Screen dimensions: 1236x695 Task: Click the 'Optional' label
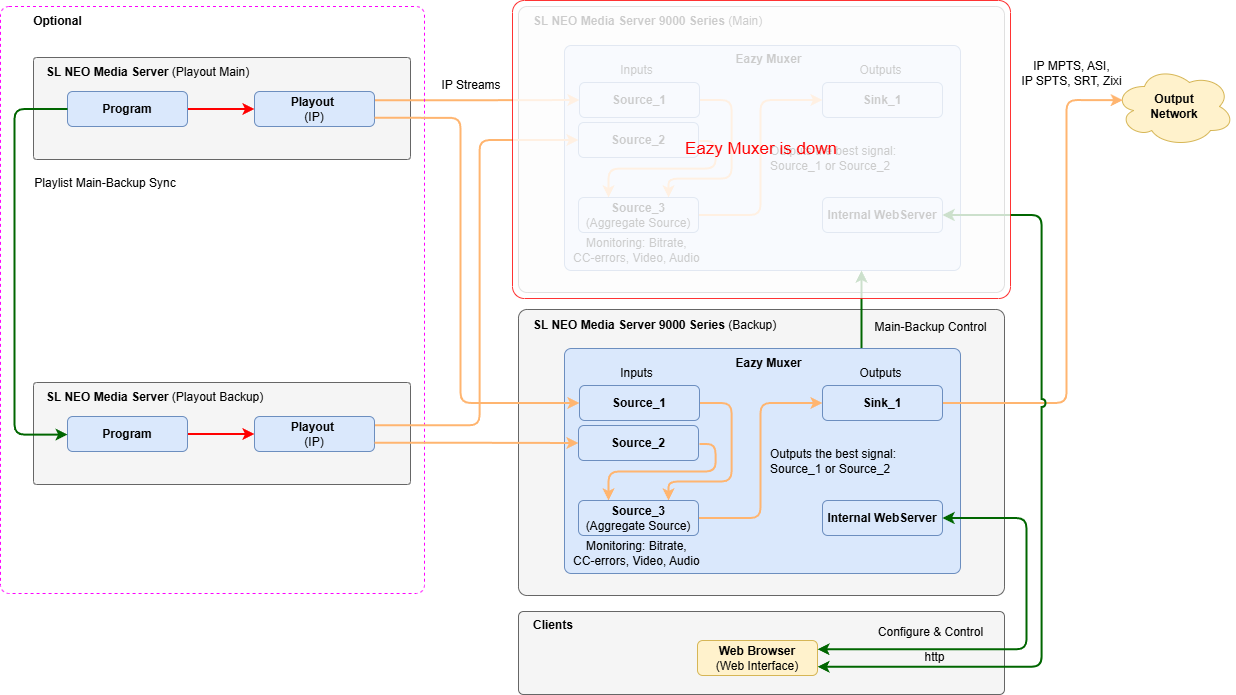click(58, 21)
